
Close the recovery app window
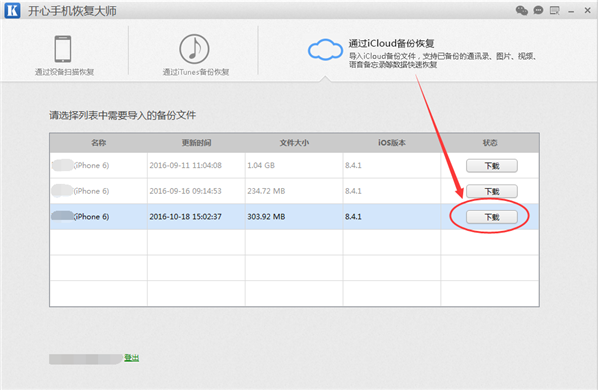point(588,10)
